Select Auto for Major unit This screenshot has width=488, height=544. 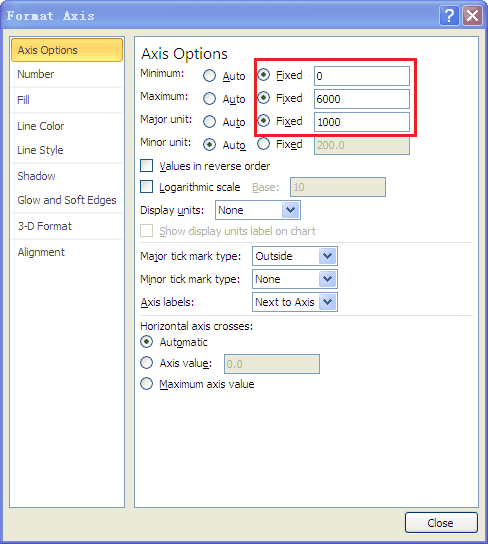click(x=209, y=122)
